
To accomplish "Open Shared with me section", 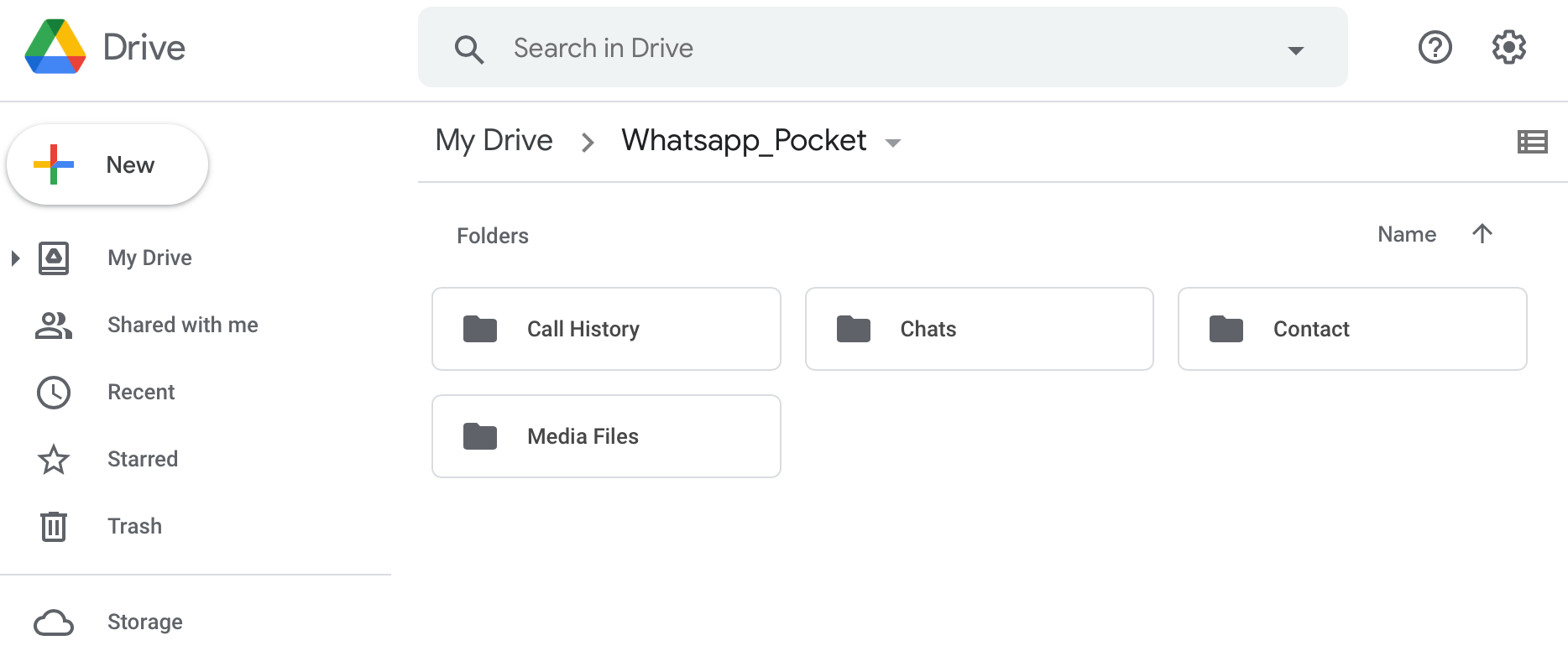I will pos(183,325).
